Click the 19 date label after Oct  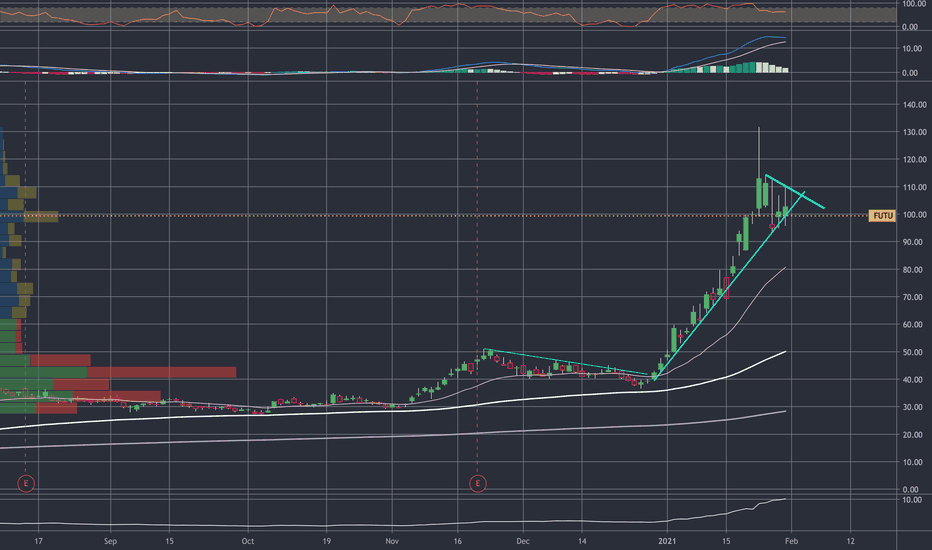tap(326, 541)
